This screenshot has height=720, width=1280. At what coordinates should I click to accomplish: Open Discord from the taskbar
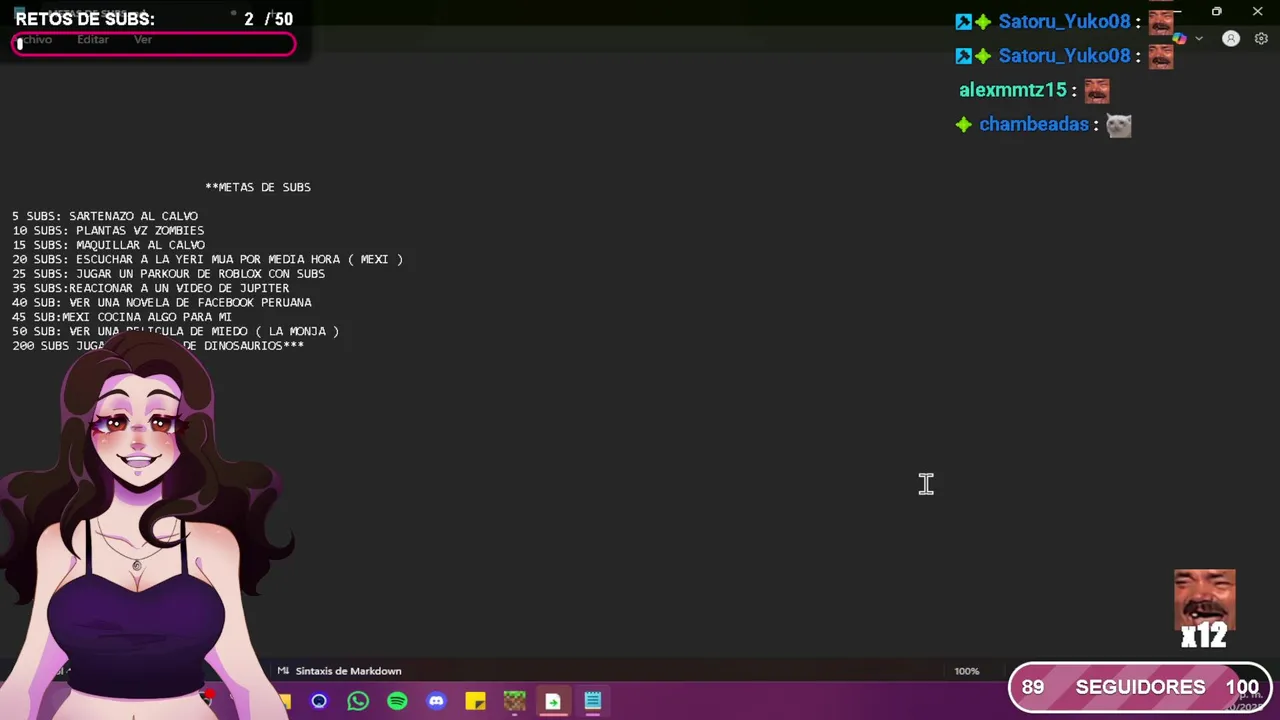pyautogui.click(x=436, y=701)
